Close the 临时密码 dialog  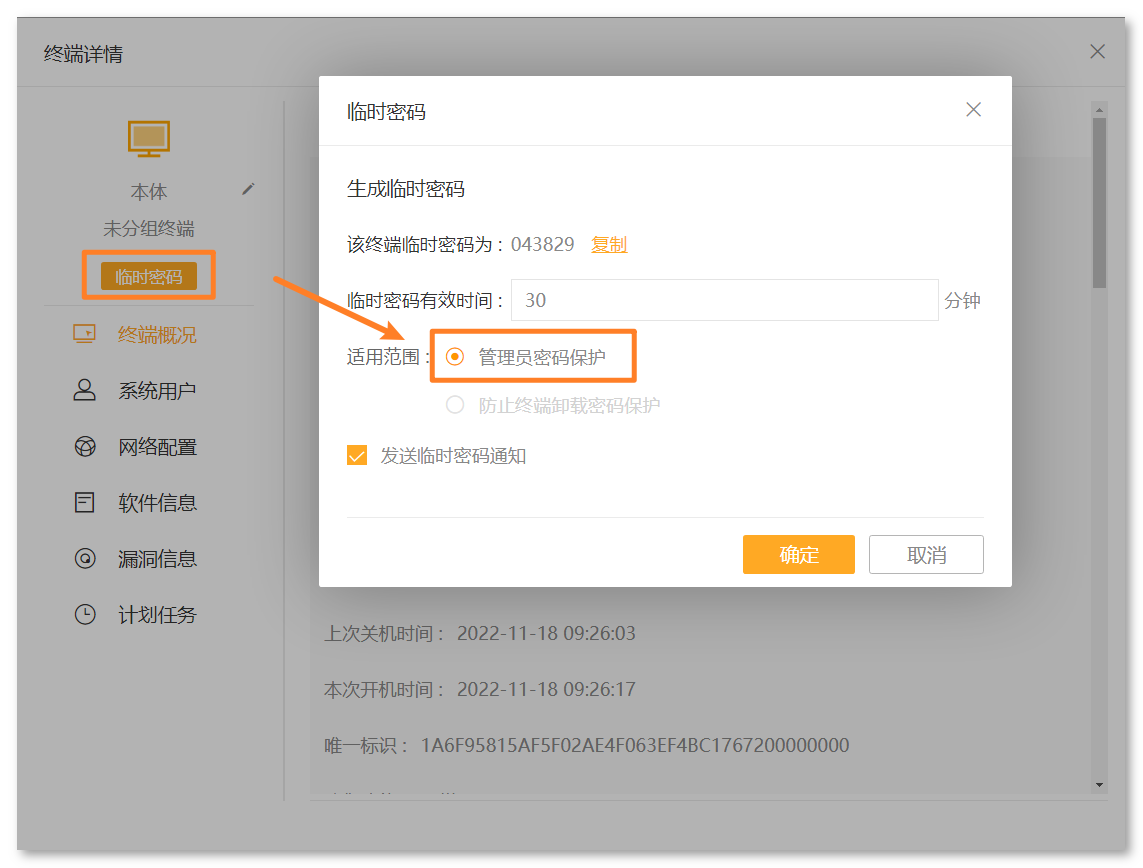[973, 110]
